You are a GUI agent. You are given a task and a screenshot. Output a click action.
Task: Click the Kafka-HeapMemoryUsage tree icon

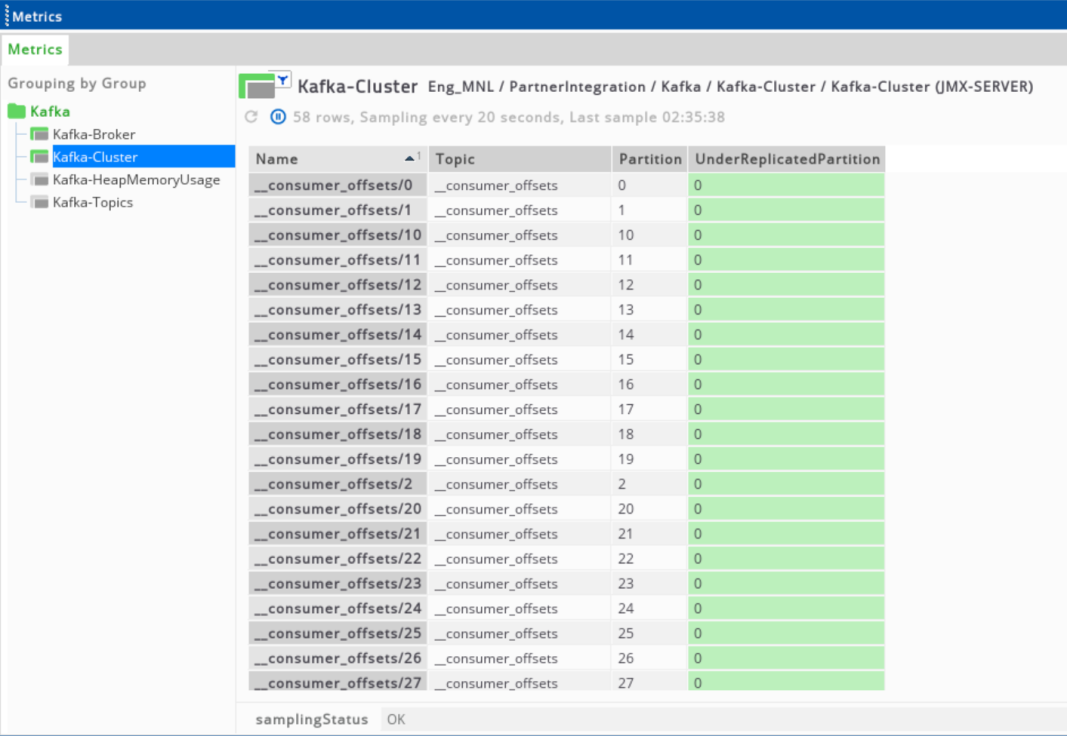point(40,180)
